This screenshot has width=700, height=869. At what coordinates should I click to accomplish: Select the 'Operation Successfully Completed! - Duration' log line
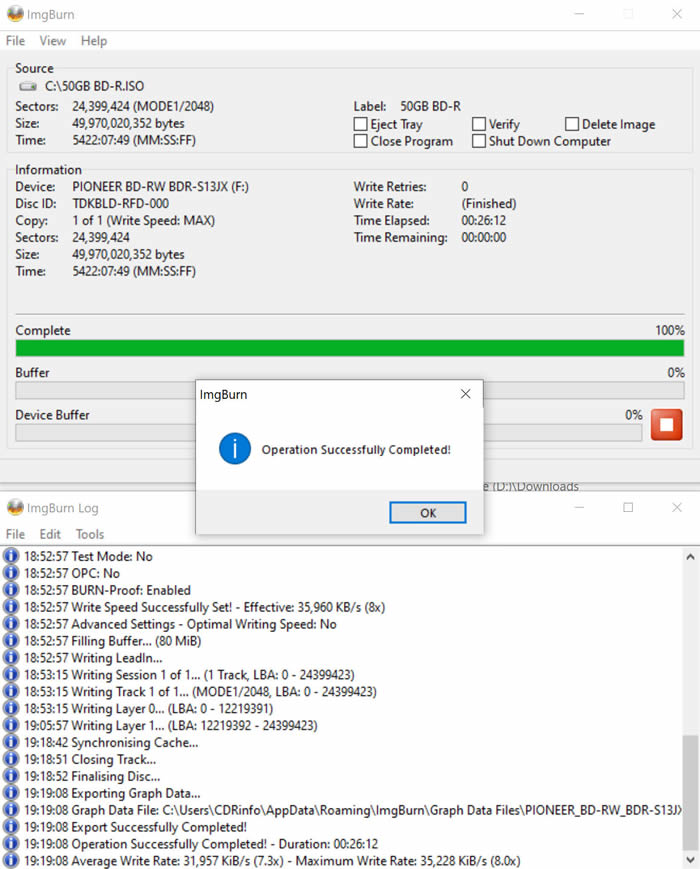click(201, 844)
